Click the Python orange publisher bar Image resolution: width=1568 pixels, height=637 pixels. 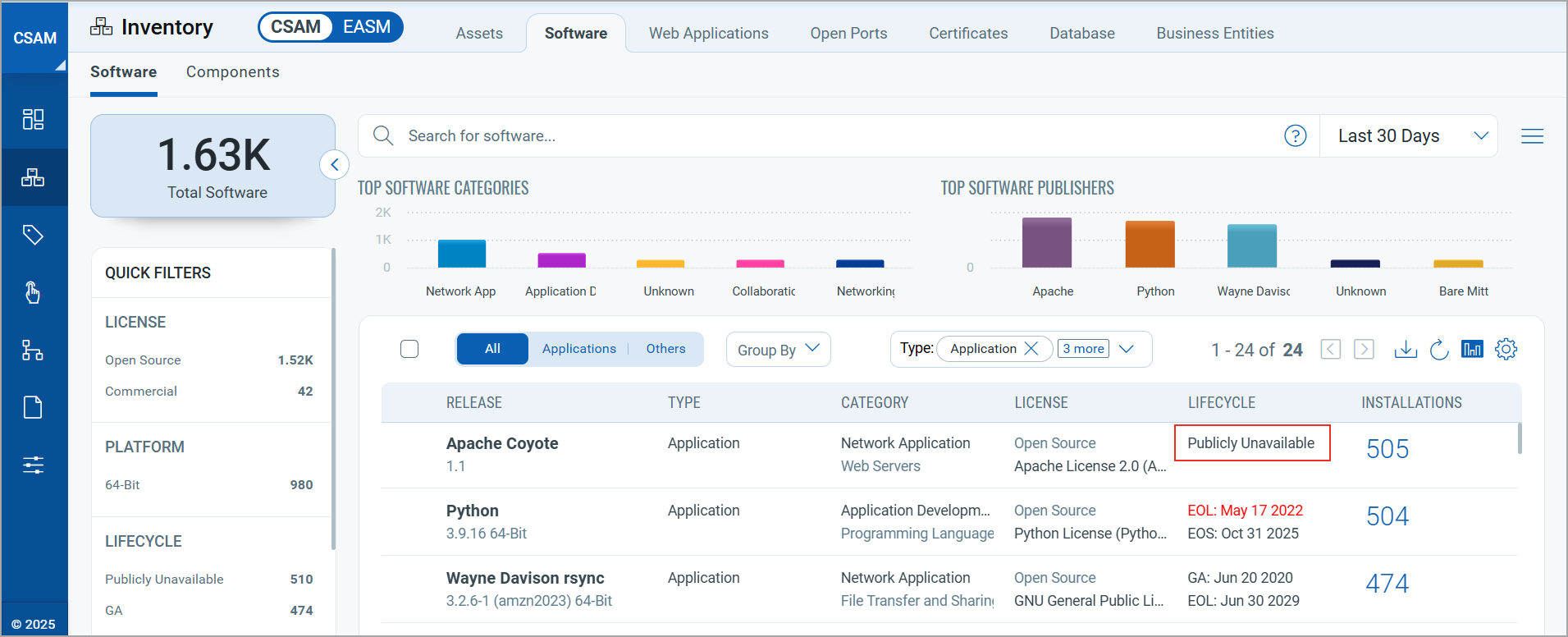(x=1150, y=245)
